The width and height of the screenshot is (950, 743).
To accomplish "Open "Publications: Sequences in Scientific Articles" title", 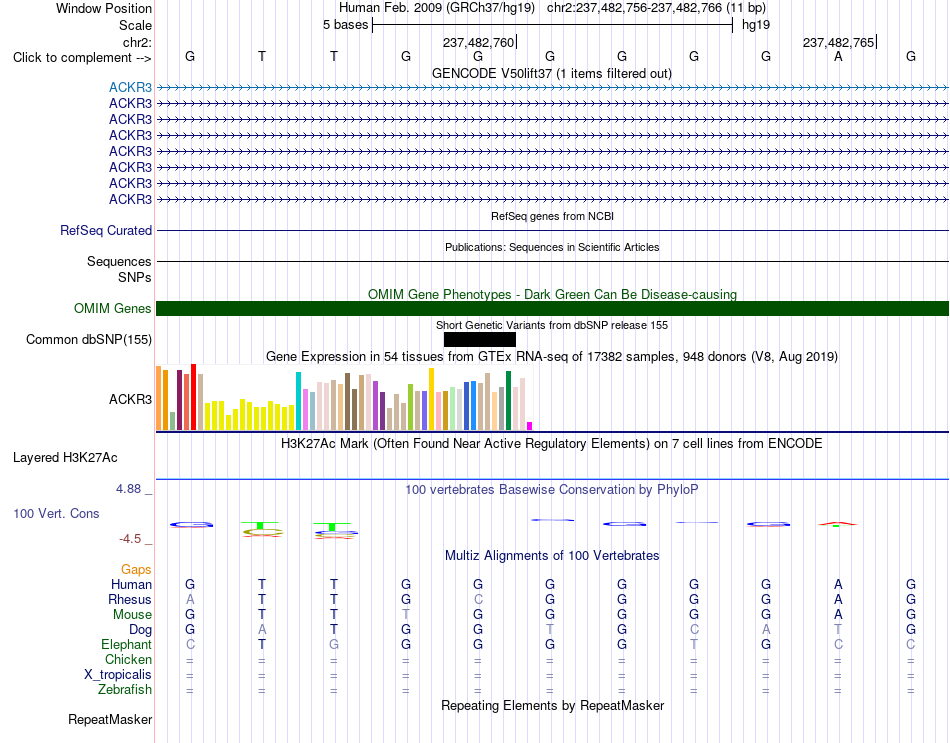I will [x=552, y=247].
